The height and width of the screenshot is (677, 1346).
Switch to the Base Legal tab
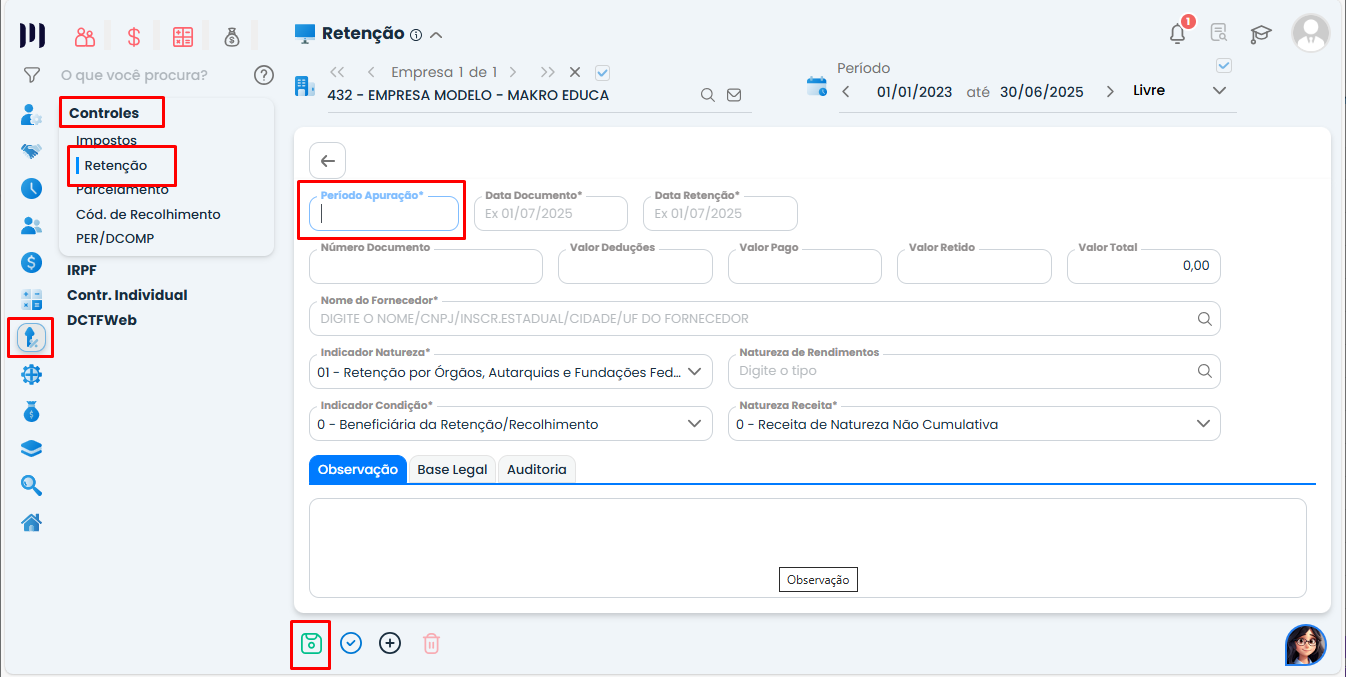[452, 470]
